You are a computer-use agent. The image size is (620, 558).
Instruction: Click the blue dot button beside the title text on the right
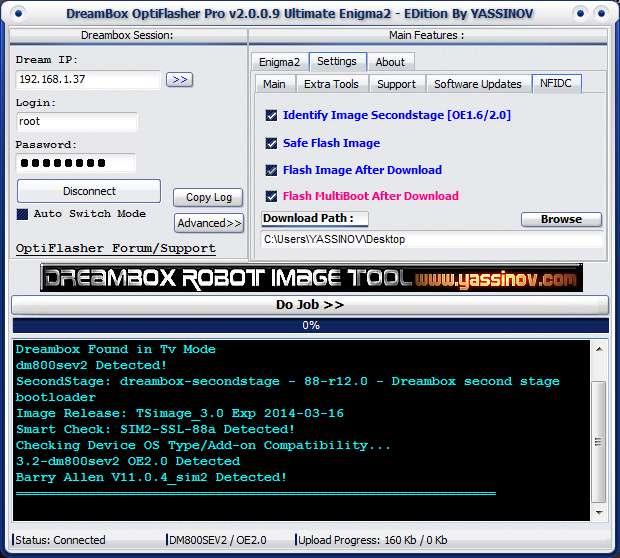[580, 14]
